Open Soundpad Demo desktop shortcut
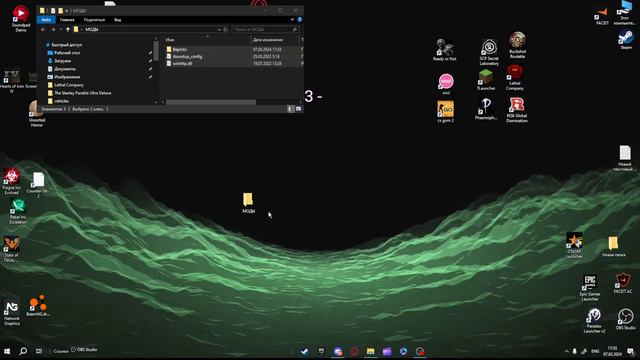The image size is (640, 360). pos(20,18)
